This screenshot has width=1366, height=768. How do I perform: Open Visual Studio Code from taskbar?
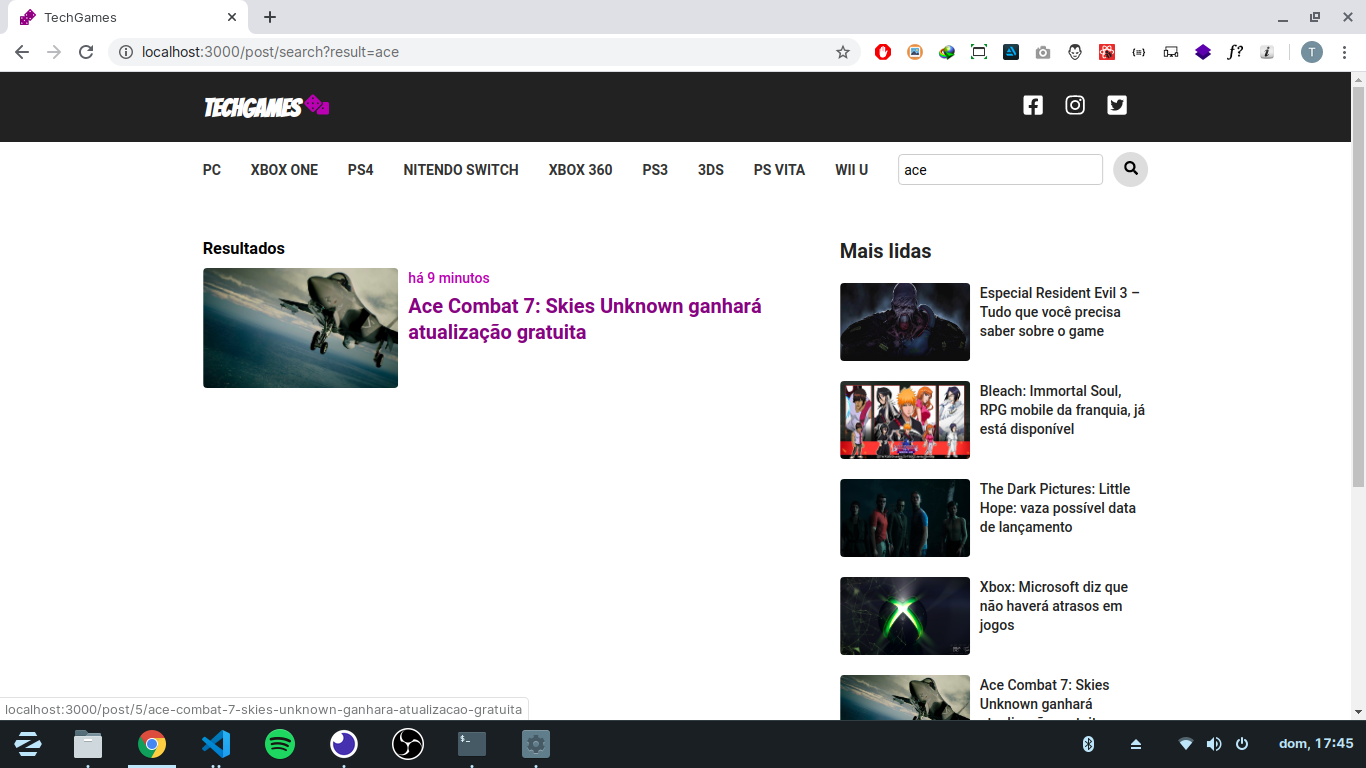pyautogui.click(x=216, y=744)
